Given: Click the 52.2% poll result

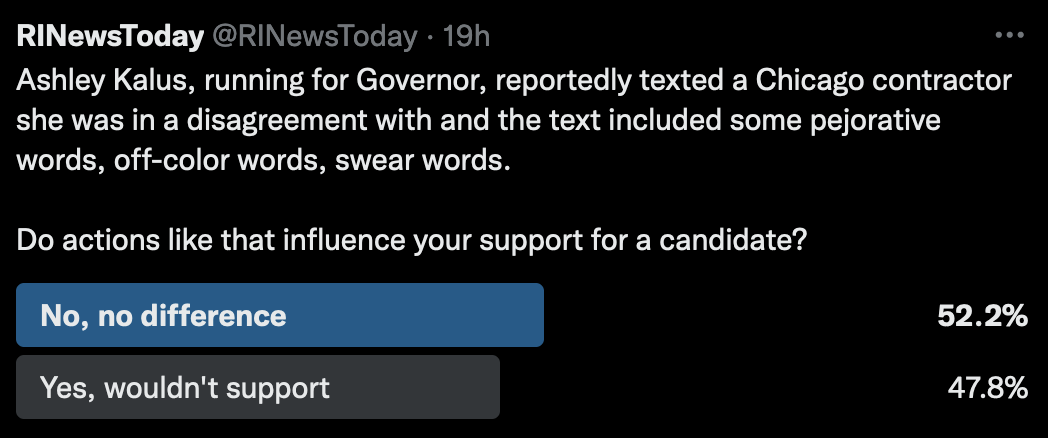Looking at the screenshot, I should [982, 316].
